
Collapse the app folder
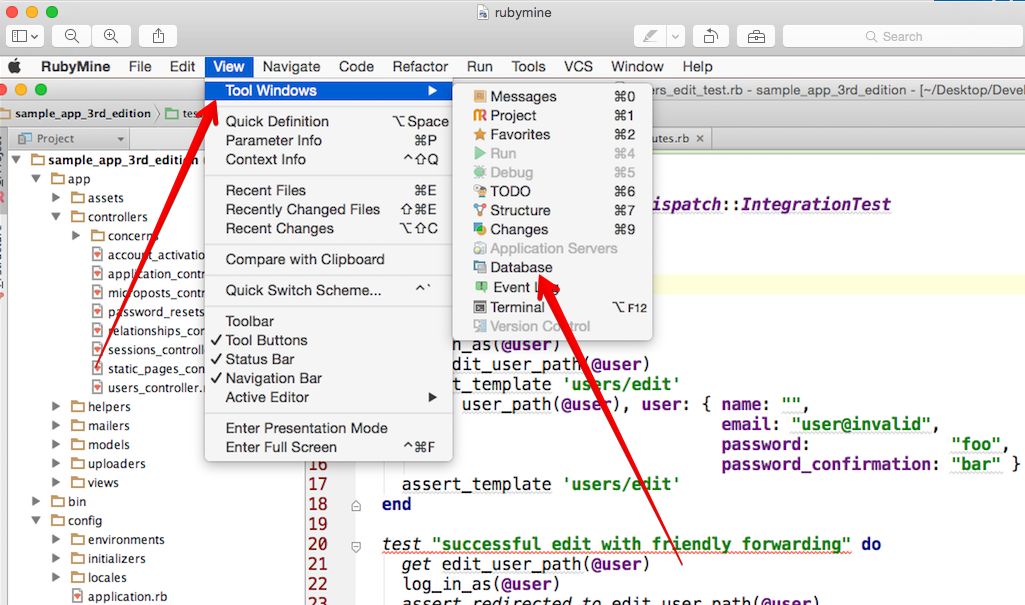pyautogui.click(x=37, y=178)
